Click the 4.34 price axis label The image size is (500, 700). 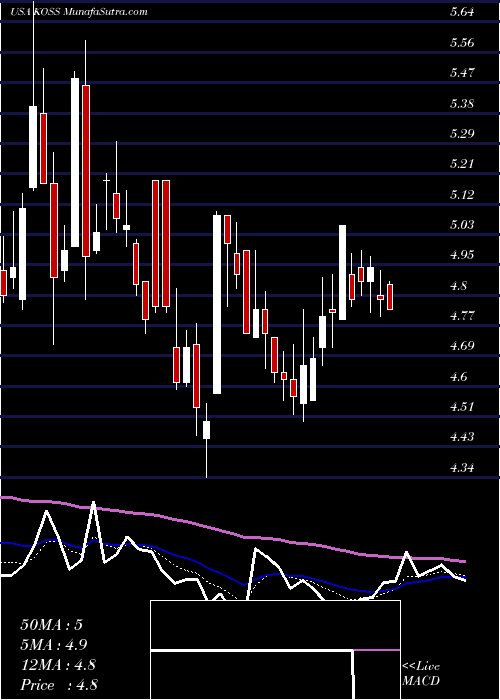point(462,467)
